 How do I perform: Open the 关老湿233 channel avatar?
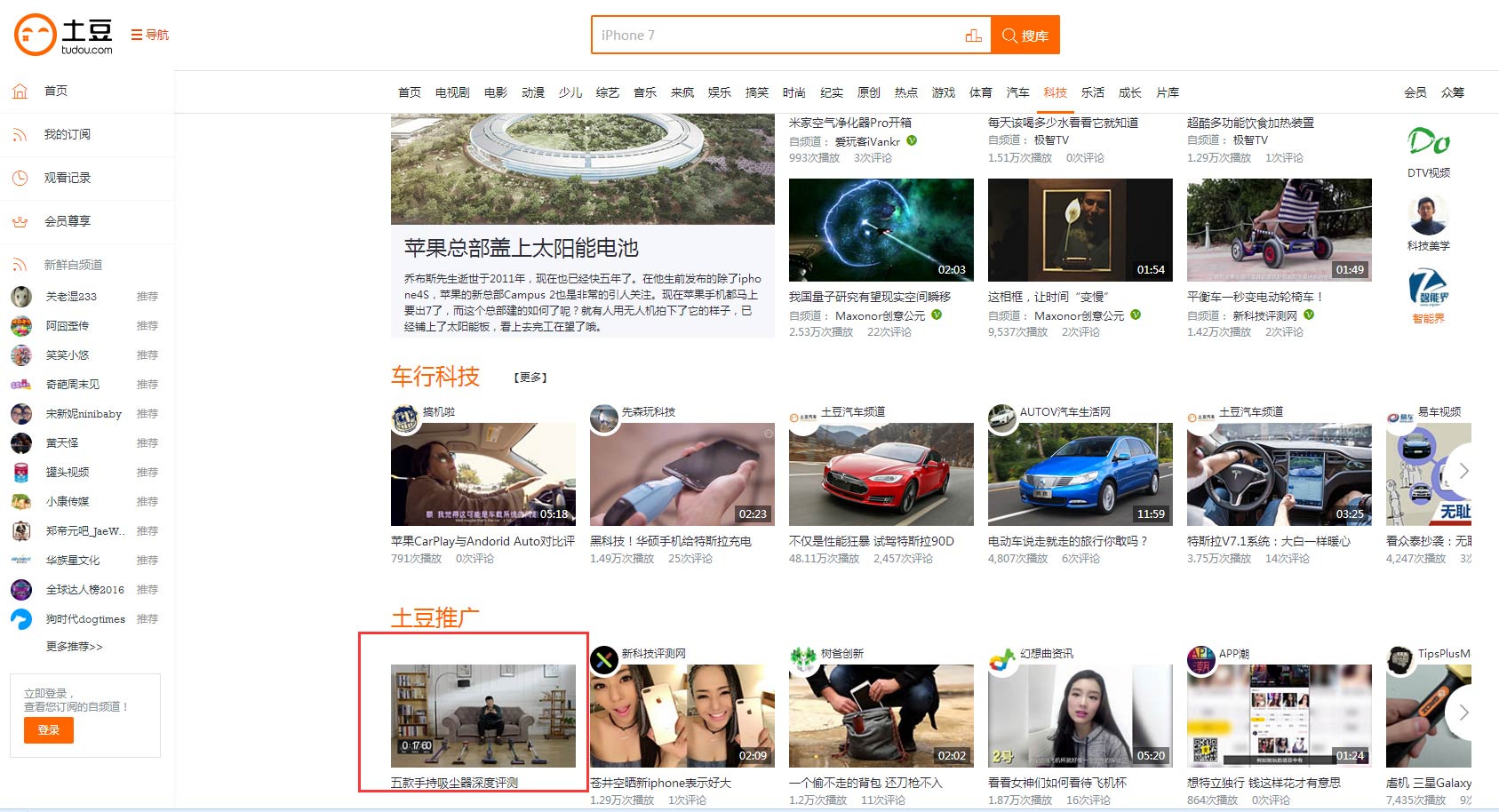coord(21,297)
